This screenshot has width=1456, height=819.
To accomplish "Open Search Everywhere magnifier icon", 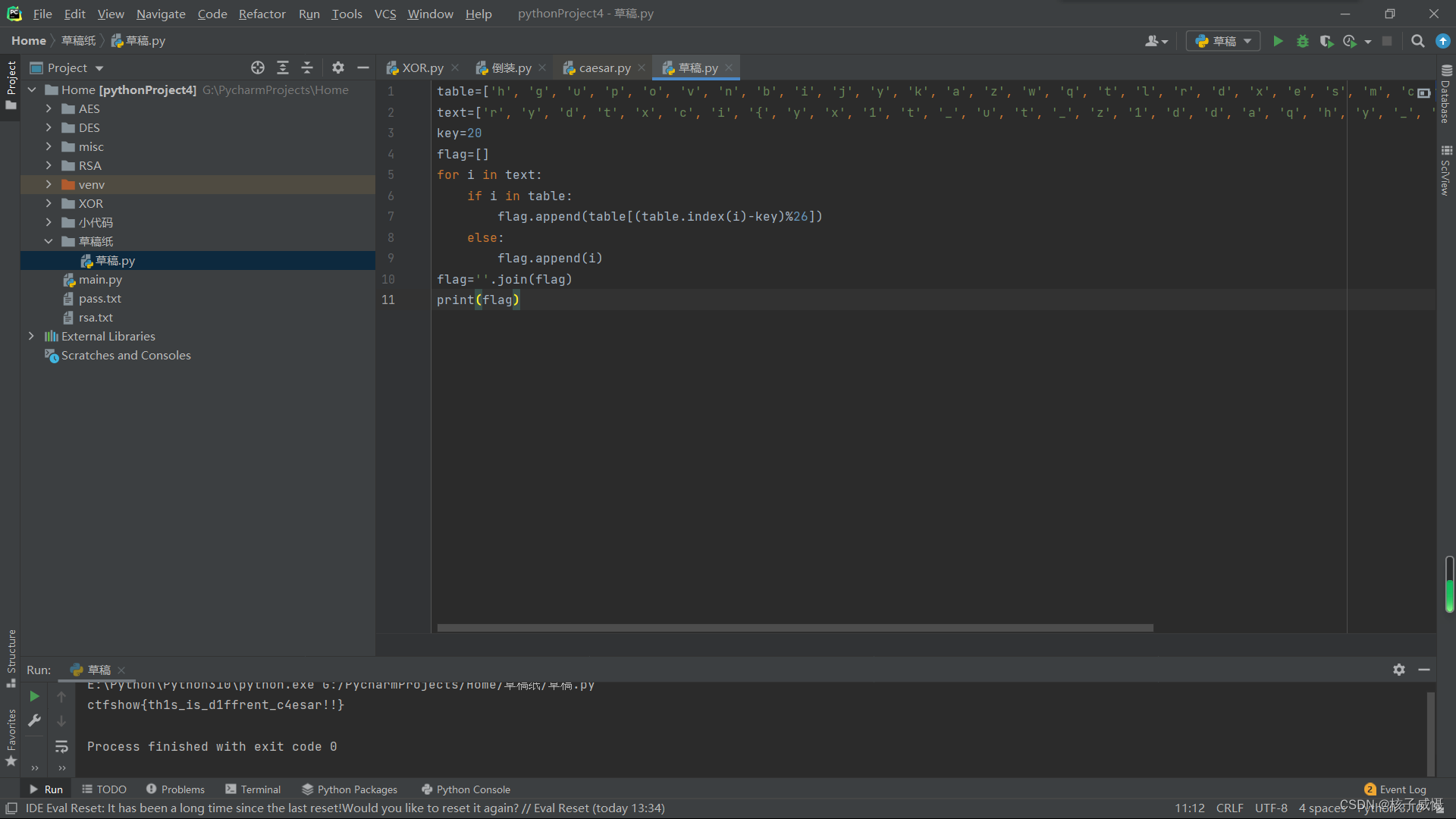I will [1417, 41].
